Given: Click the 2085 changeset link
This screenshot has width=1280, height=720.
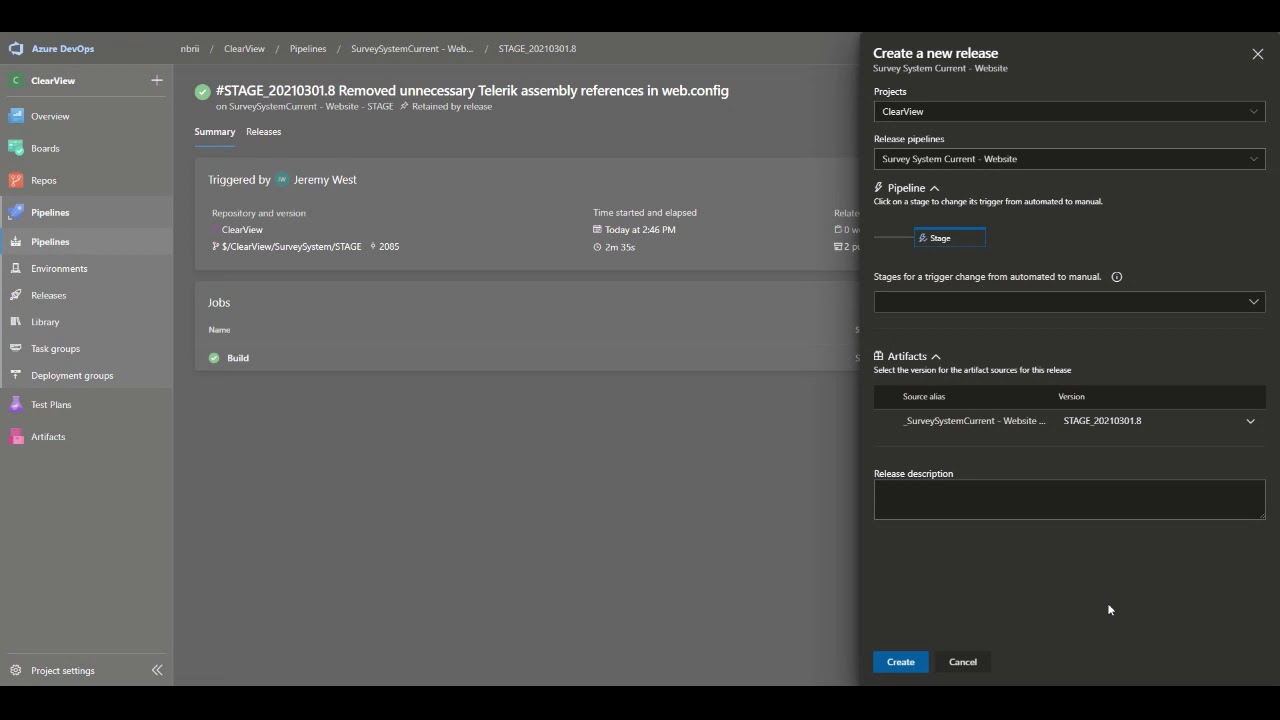Looking at the screenshot, I should click(389, 247).
